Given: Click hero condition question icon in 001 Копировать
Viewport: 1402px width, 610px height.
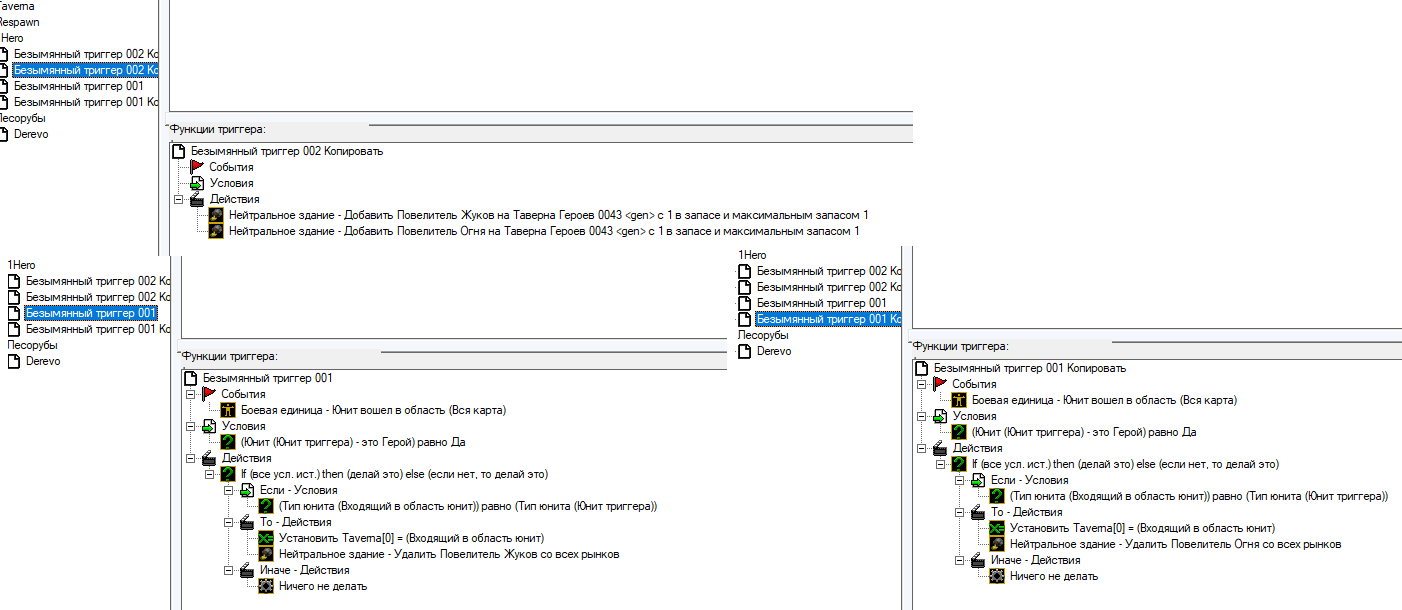Looking at the screenshot, I should [x=959, y=432].
